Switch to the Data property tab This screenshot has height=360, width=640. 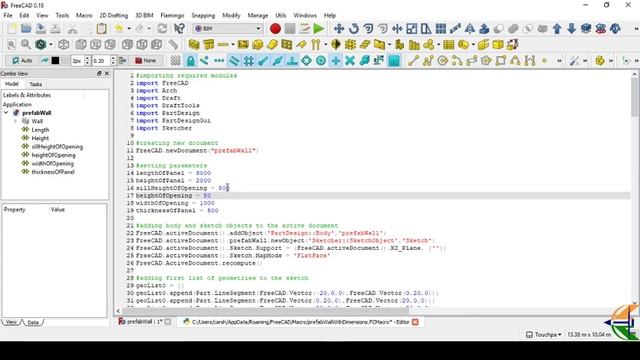coord(33,322)
